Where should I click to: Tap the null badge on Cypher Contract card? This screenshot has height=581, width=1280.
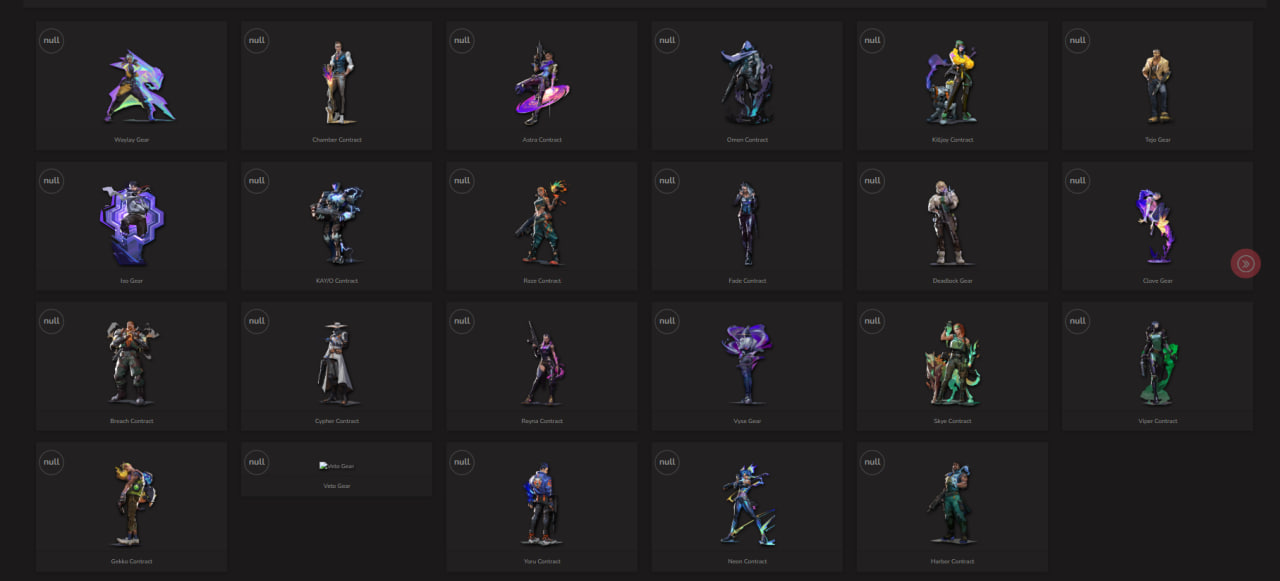tap(257, 321)
